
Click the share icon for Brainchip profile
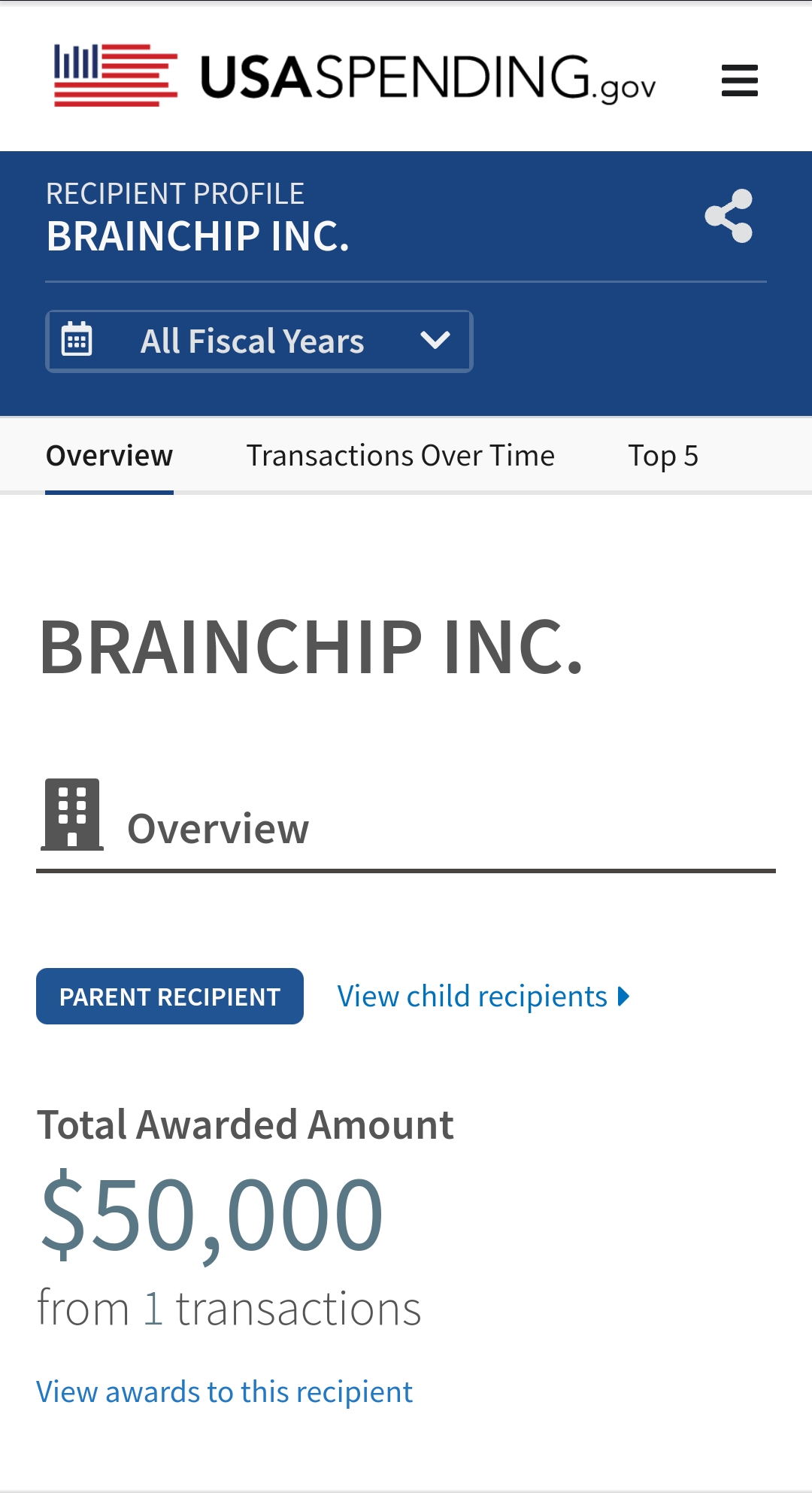click(x=729, y=216)
